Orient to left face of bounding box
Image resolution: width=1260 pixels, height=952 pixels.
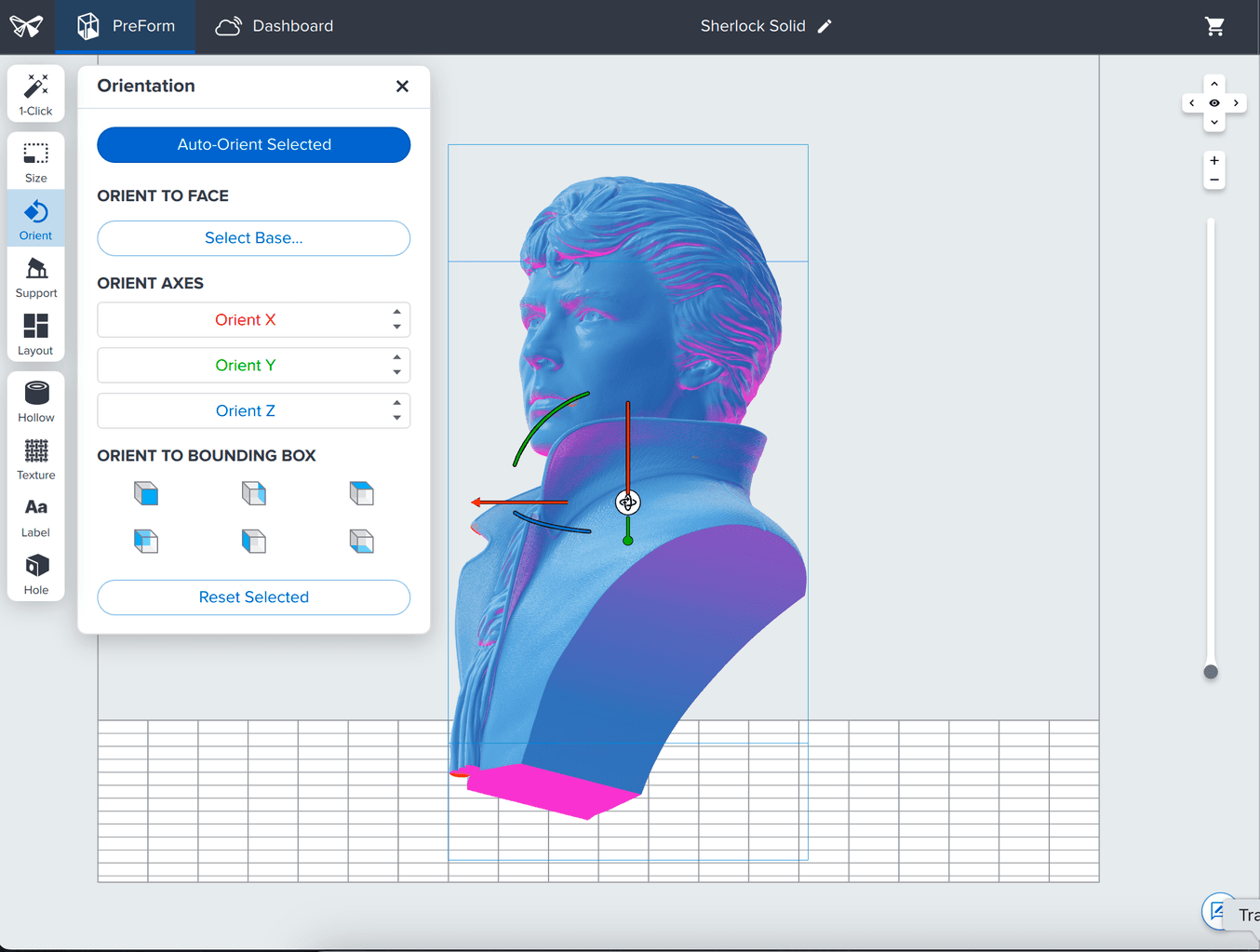[x=254, y=541]
